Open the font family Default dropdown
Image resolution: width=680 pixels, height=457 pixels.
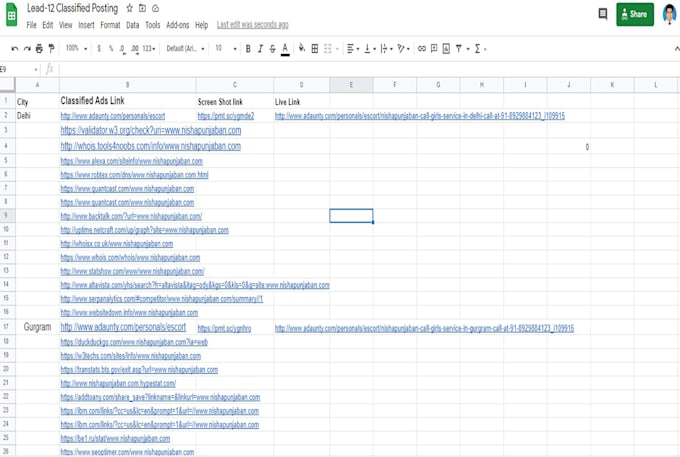(185, 49)
